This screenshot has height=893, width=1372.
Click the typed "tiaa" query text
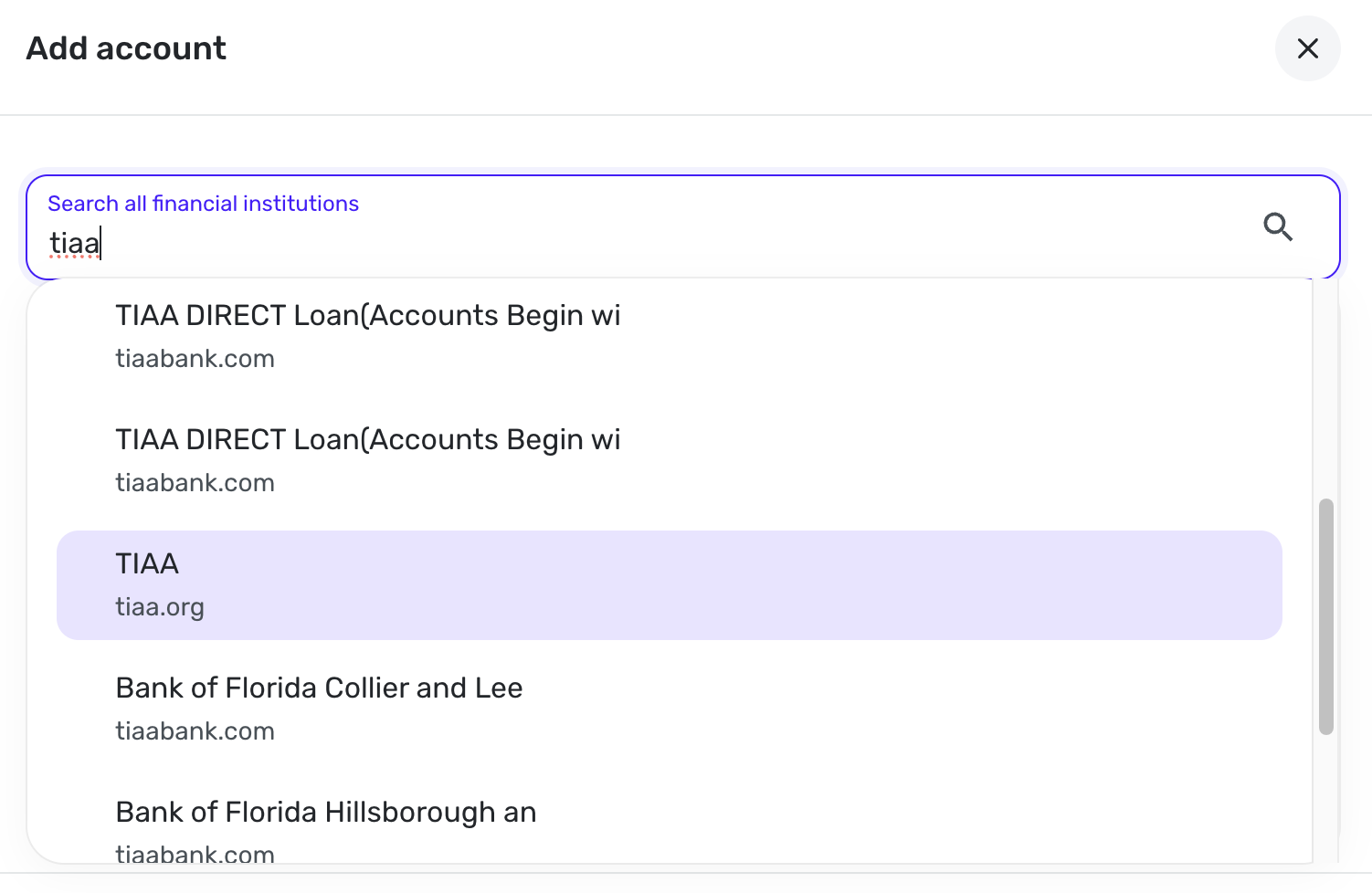click(x=74, y=244)
